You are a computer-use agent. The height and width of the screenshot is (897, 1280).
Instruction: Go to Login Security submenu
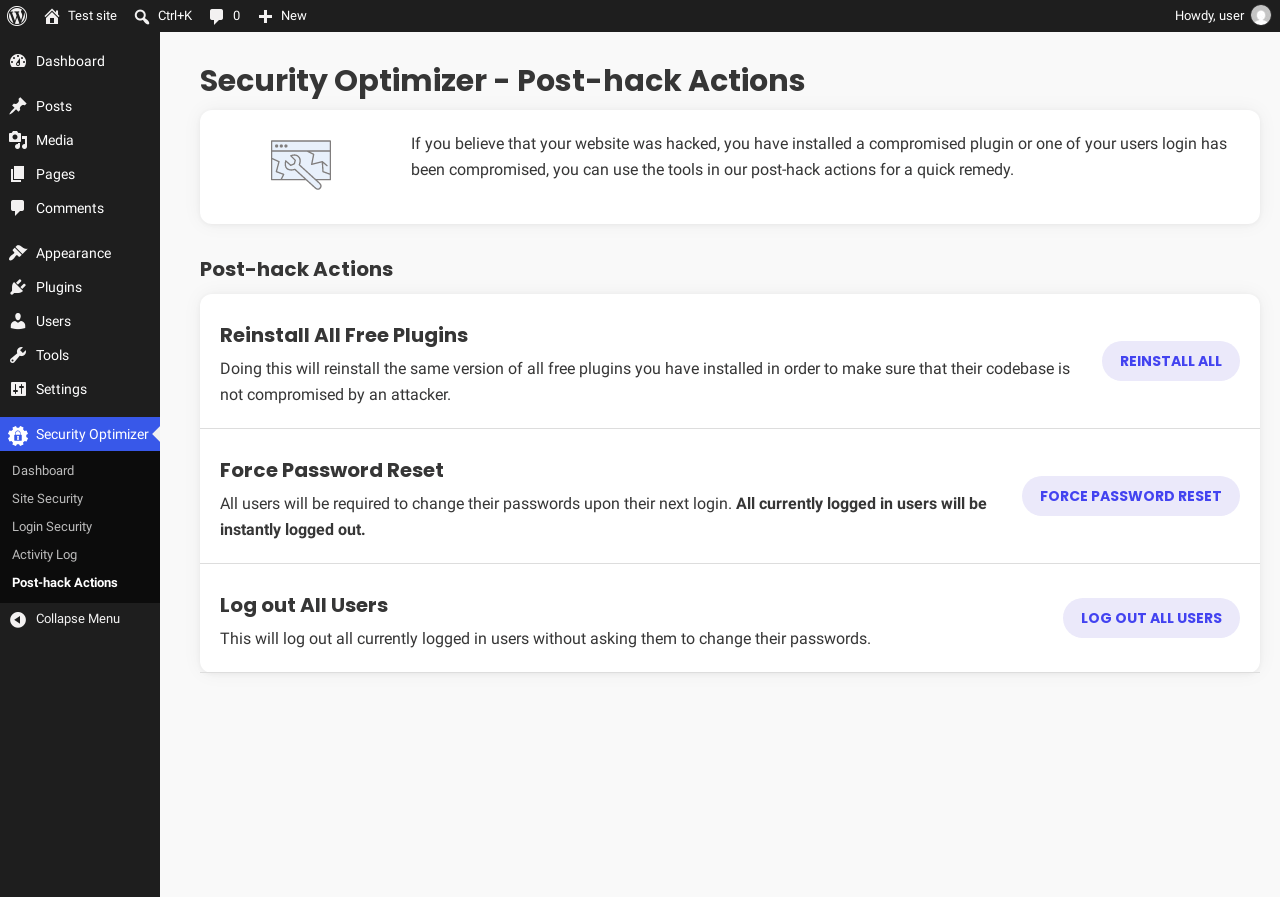pyautogui.click(x=52, y=526)
